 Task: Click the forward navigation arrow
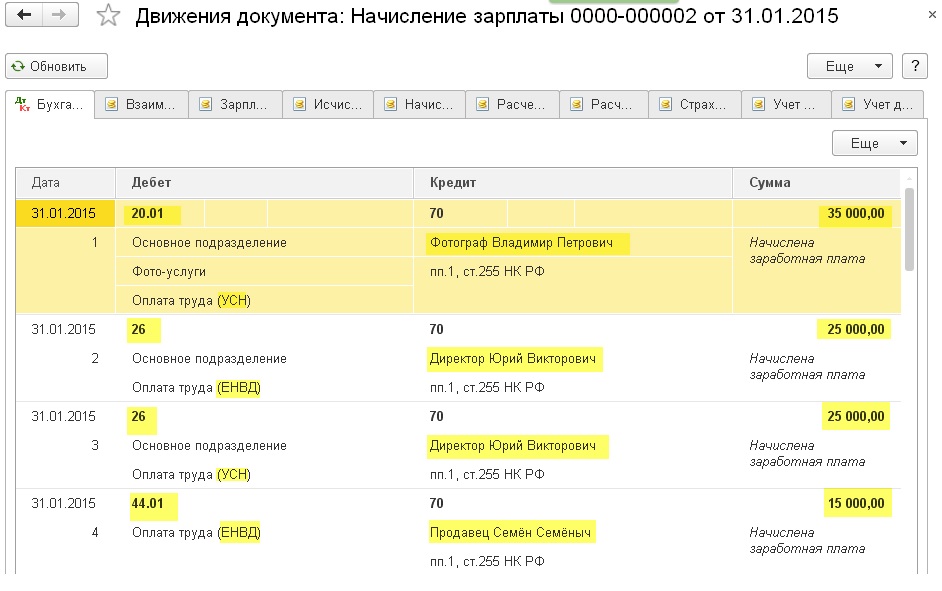(60, 14)
